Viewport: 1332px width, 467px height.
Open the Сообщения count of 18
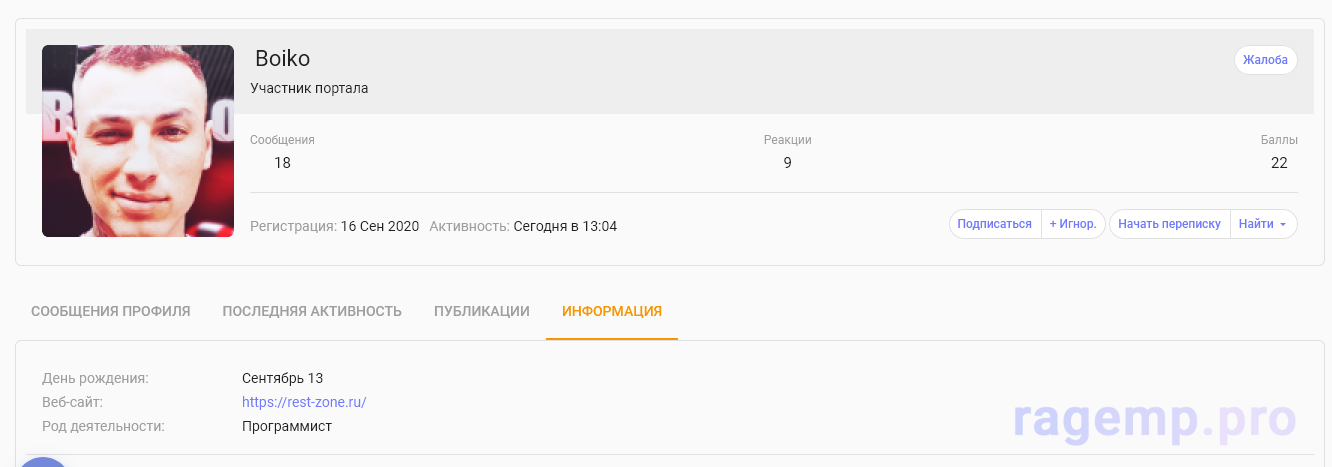point(282,163)
